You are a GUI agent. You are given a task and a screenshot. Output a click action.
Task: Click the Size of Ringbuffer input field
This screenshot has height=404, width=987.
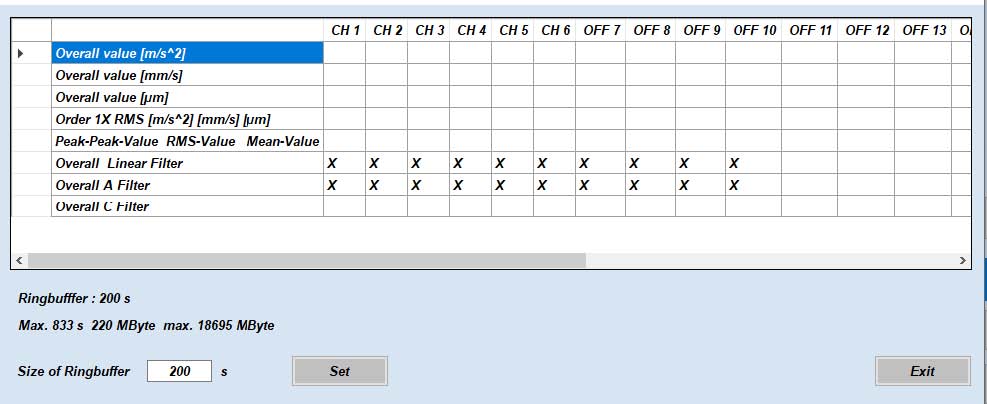point(179,371)
